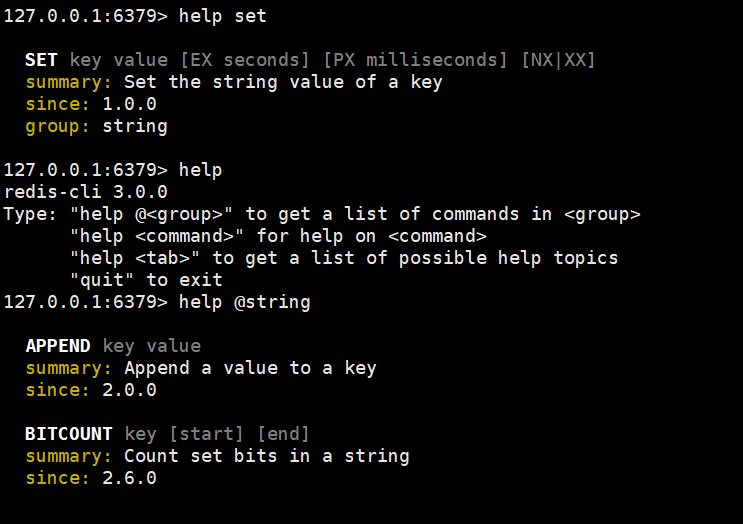Click the quoted "help <tab>" hint

click(135, 258)
